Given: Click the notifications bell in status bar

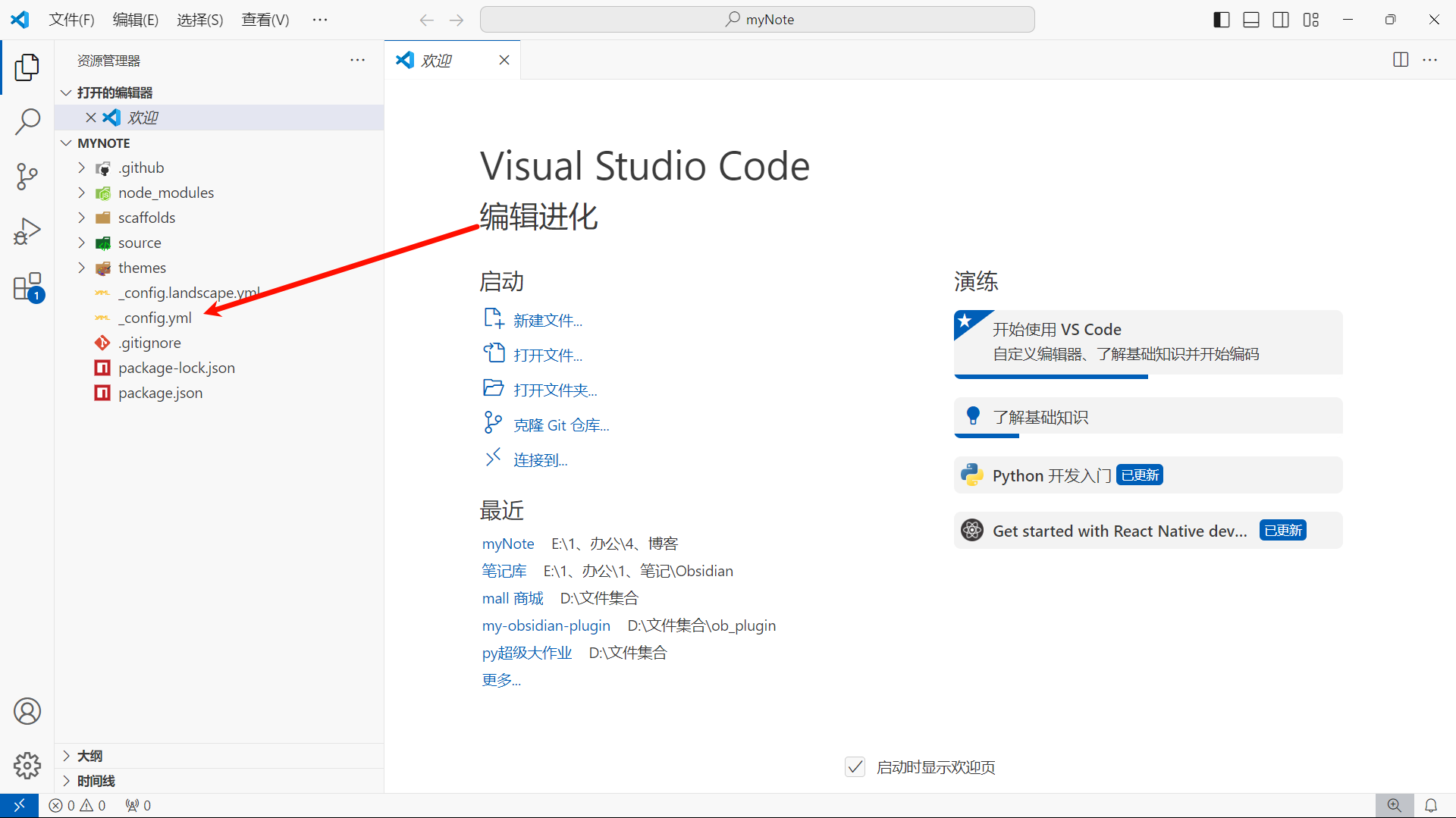Looking at the screenshot, I should [x=1431, y=805].
